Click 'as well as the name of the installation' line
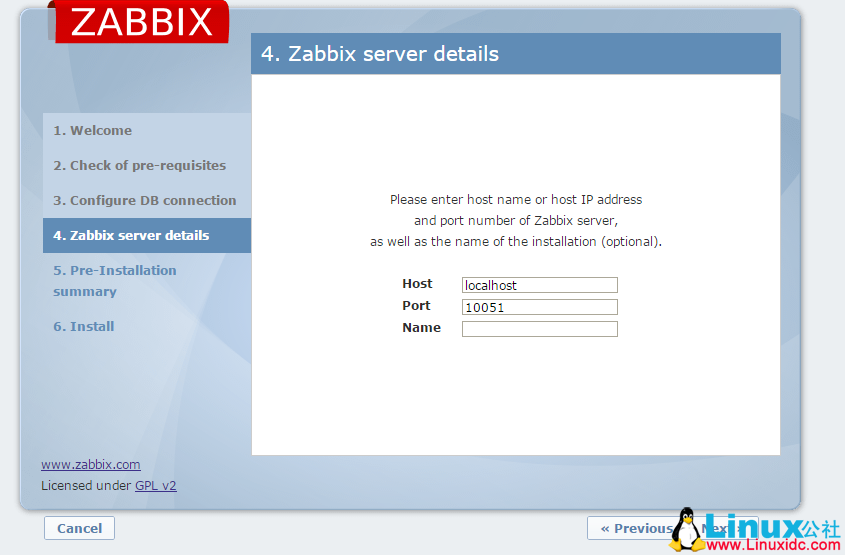This screenshot has height=555, width=845. [516, 241]
